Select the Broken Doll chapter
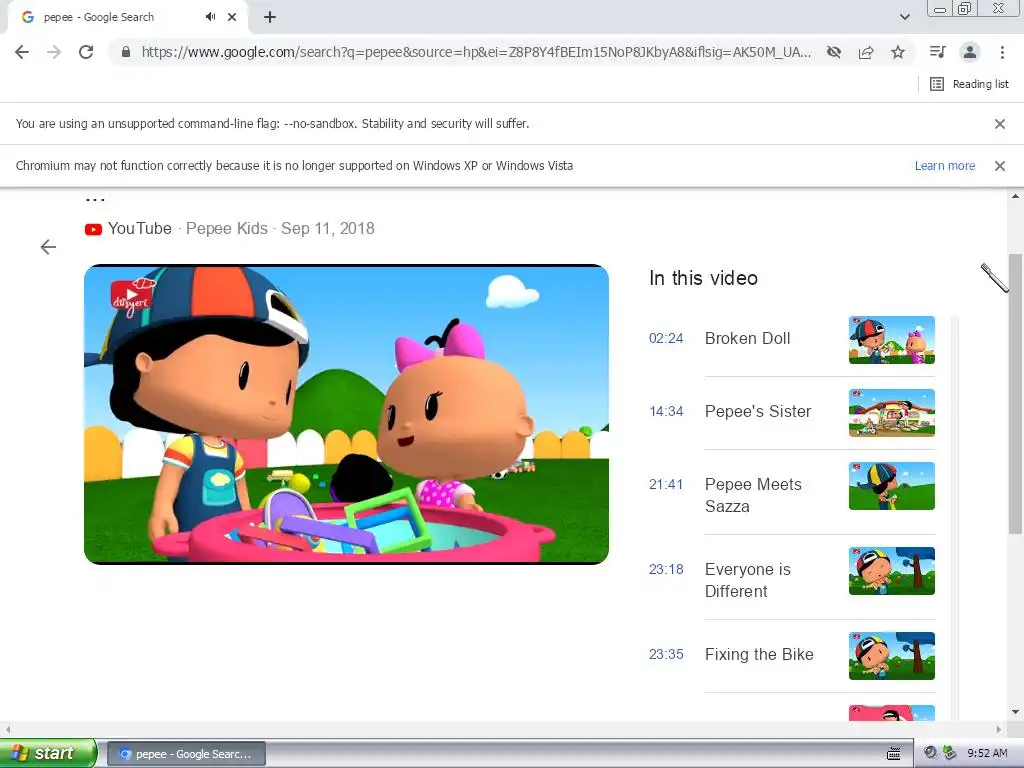Image resolution: width=1024 pixels, height=768 pixels. (x=747, y=338)
